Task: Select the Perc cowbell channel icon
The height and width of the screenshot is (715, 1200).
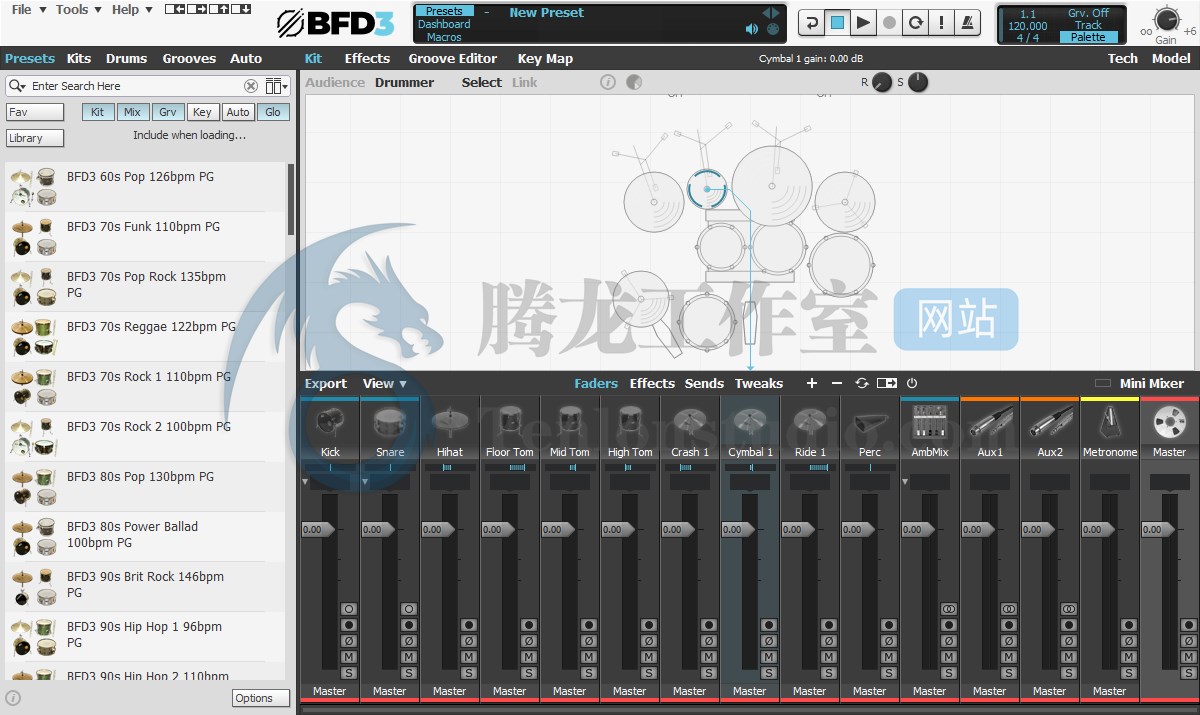Action: [870, 423]
